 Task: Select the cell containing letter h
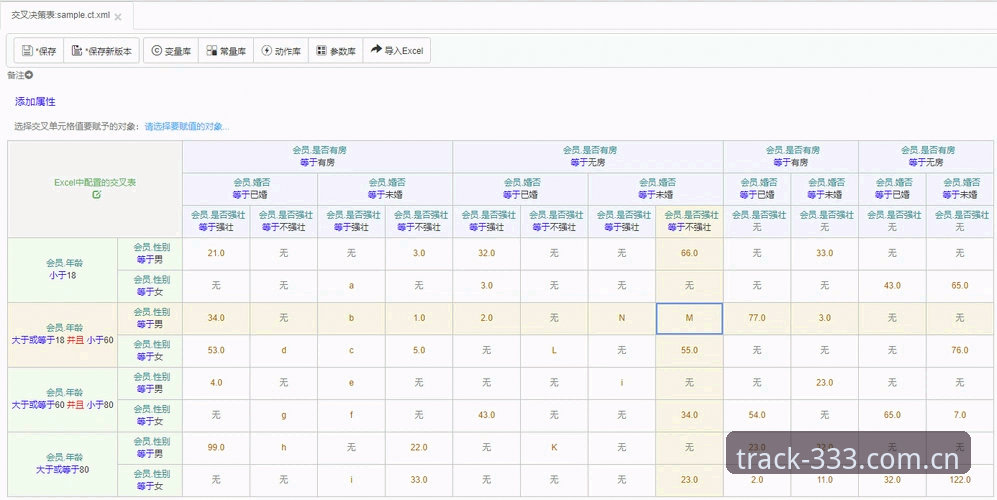click(x=284, y=448)
